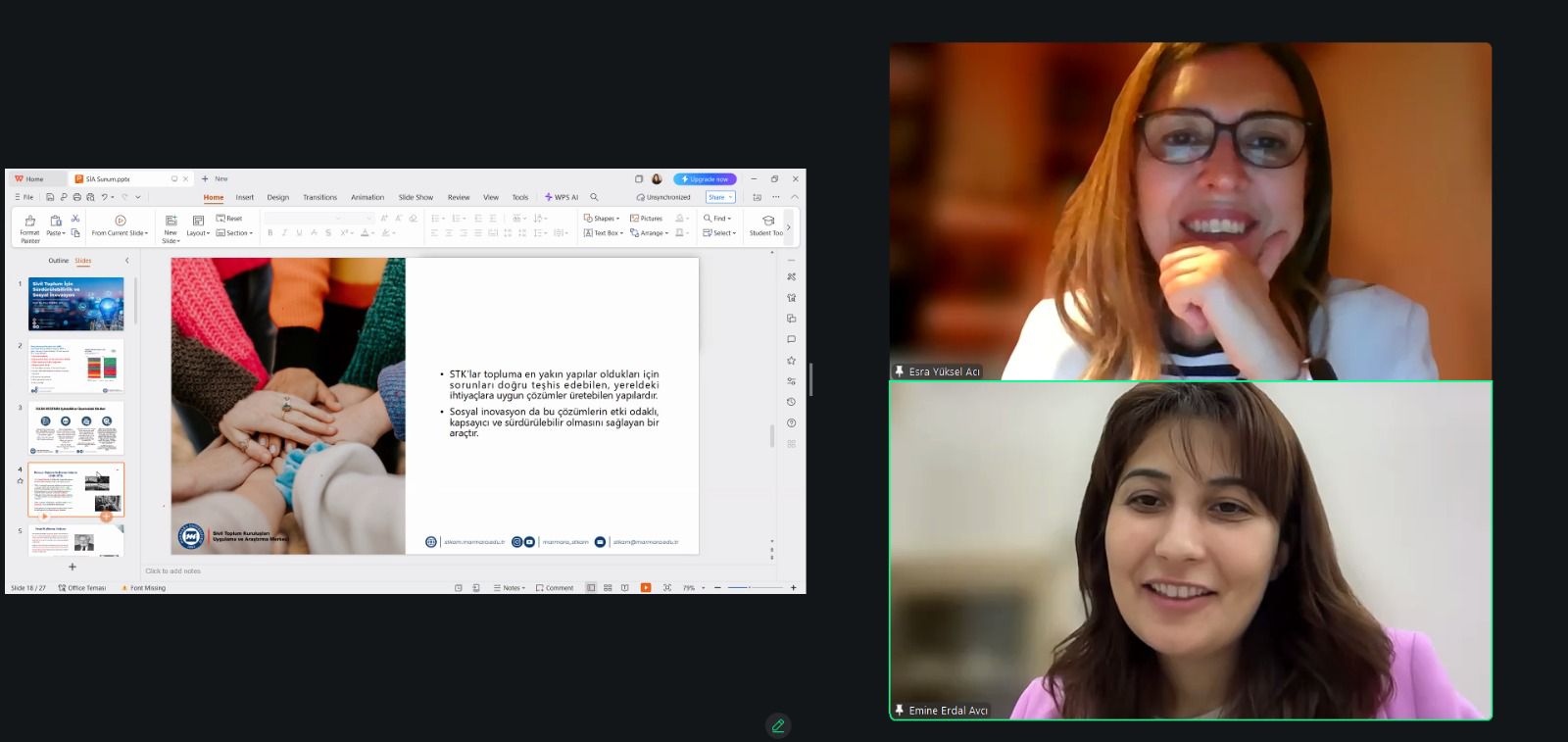Click the Share button
1568x742 pixels.
tap(718, 197)
